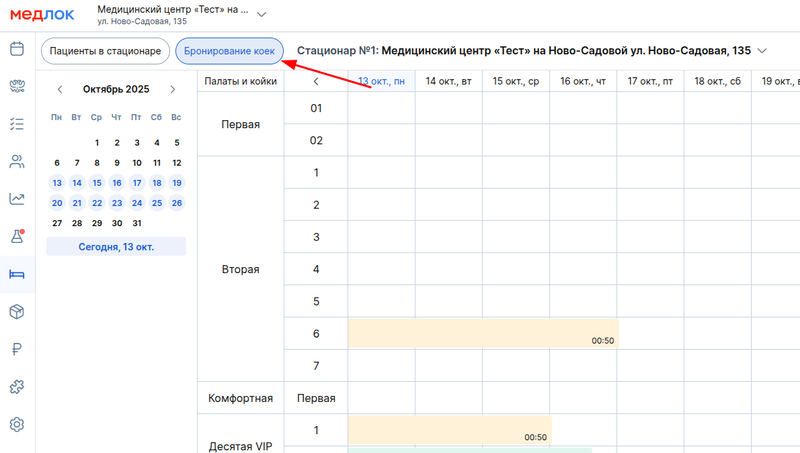Switch to the Бронирование коек tab

point(230,50)
